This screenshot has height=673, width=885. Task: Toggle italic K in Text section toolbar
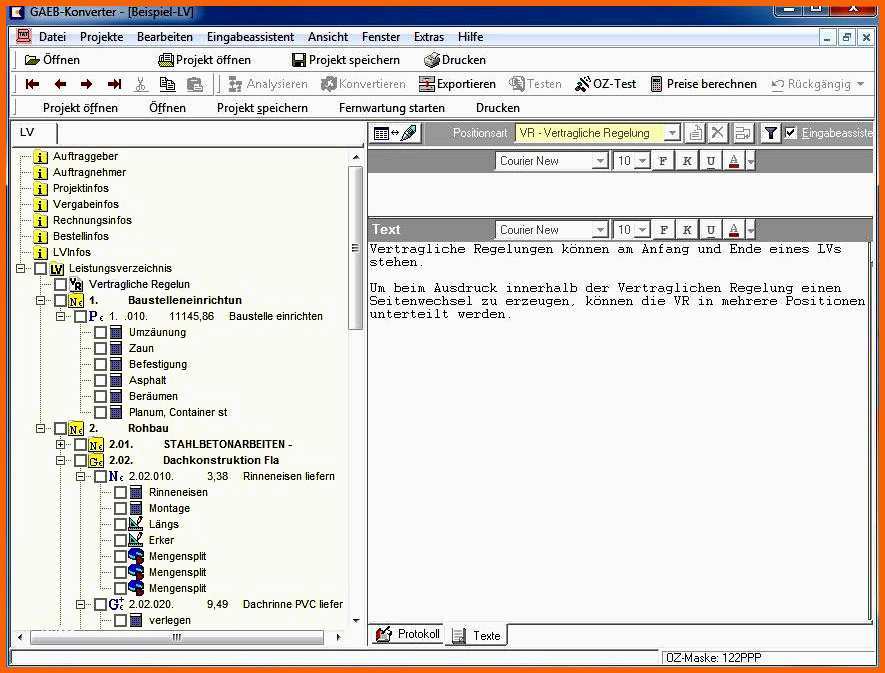(x=687, y=230)
